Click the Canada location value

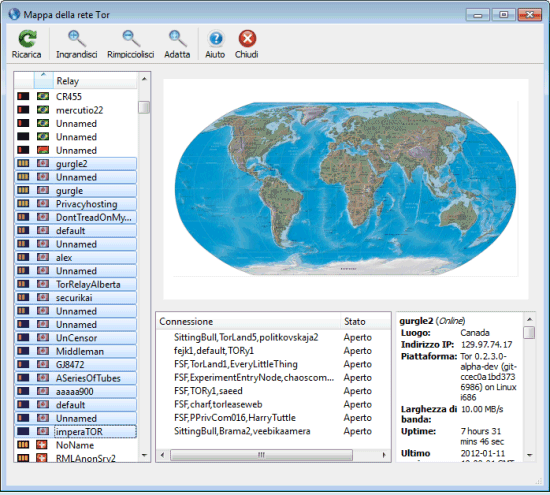(x=475, y=333)
